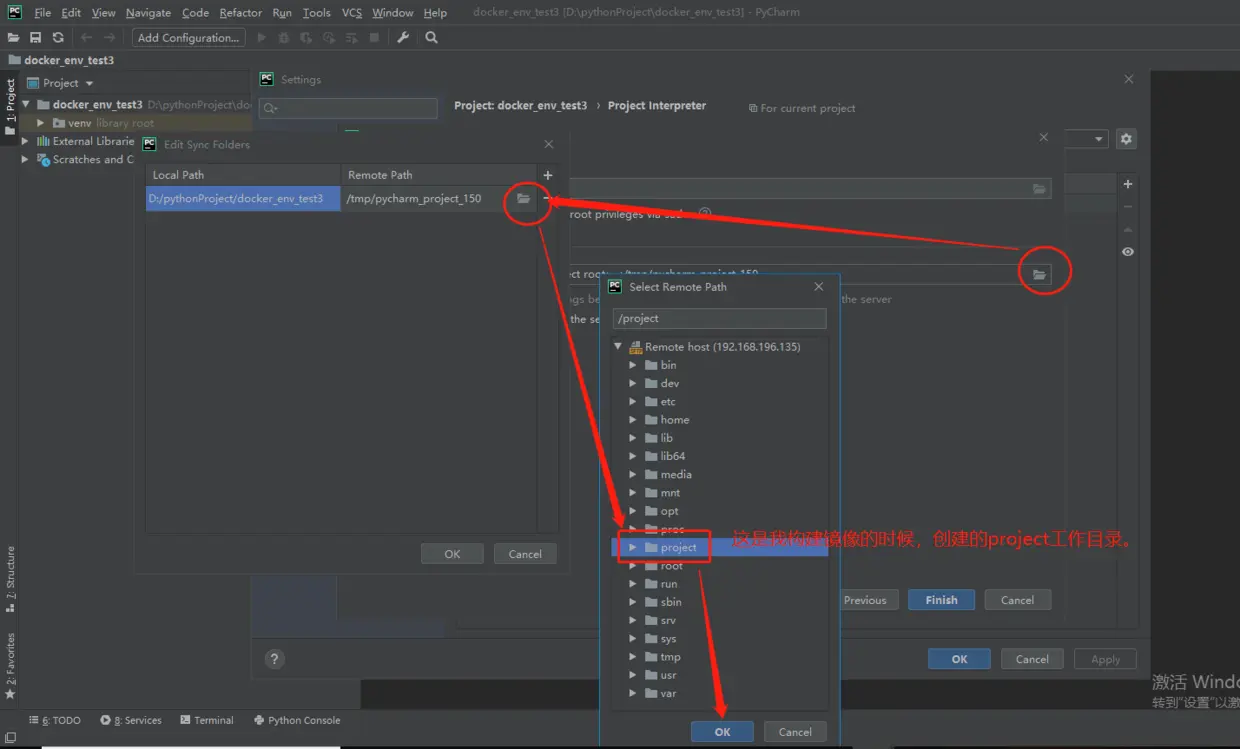Click the Stop square icon in toolbar
Viewport: 1240px width, 749px height.
pyautogui.click(x=374, y=38)
